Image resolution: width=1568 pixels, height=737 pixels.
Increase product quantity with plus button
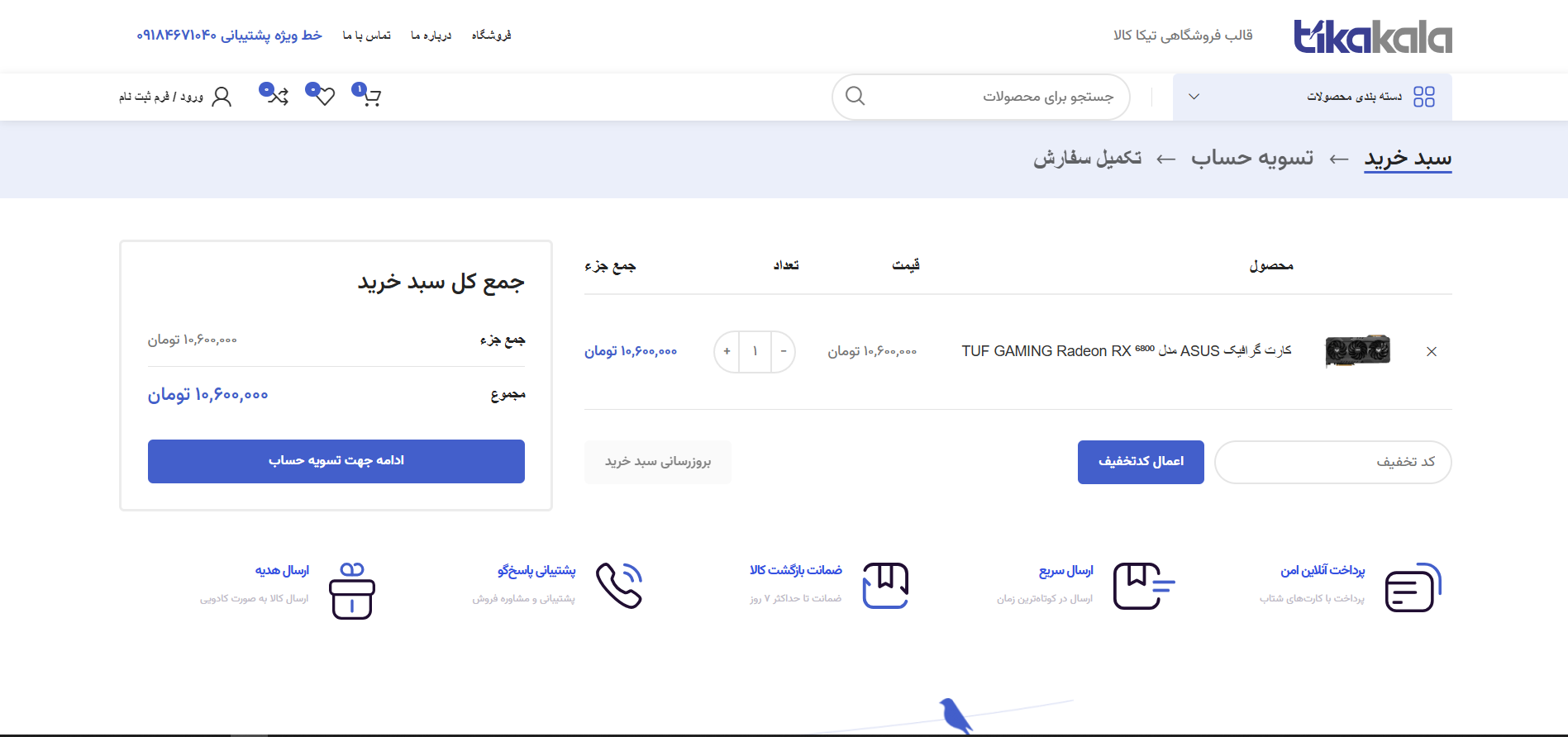(727, 351)
